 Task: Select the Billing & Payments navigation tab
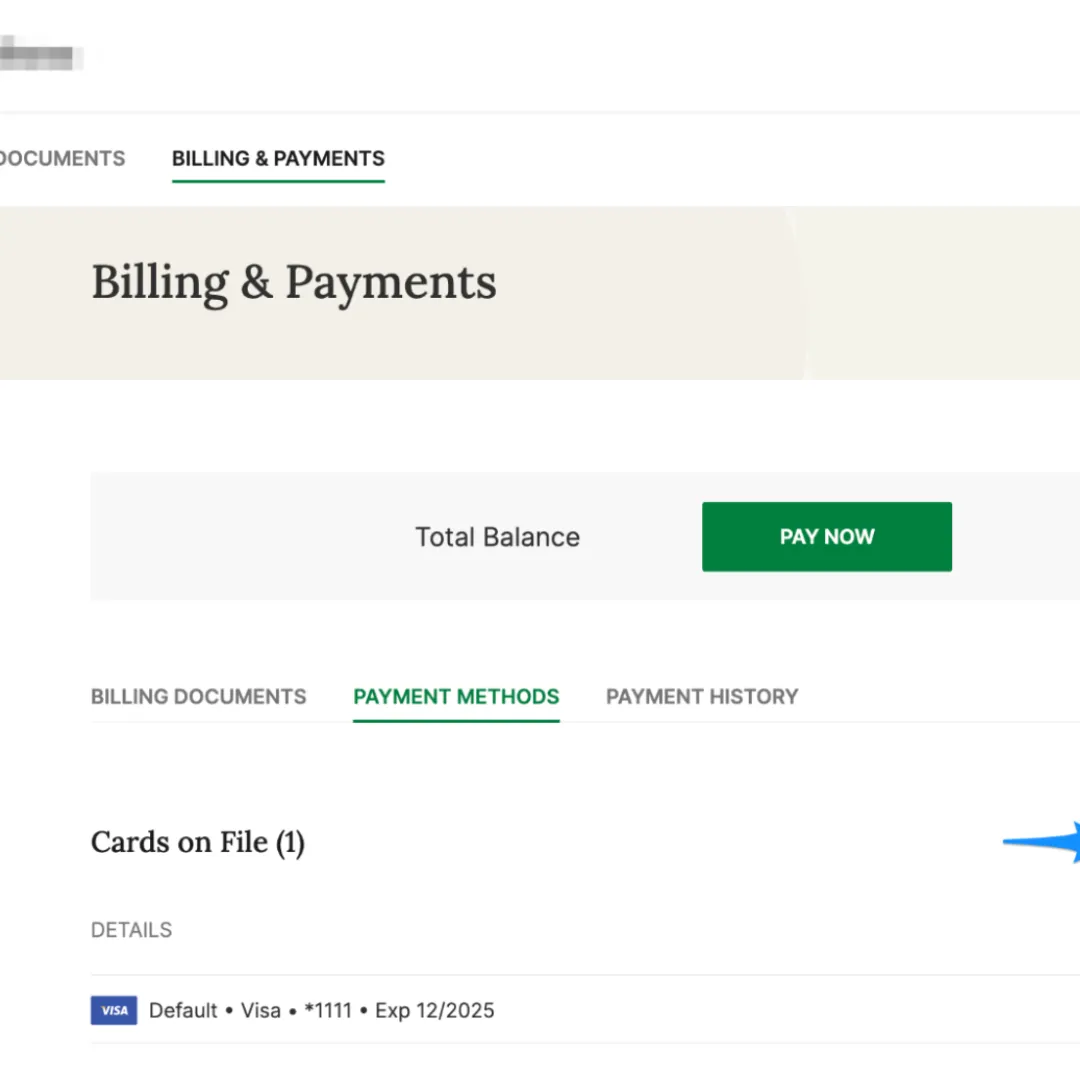(278, 158)
